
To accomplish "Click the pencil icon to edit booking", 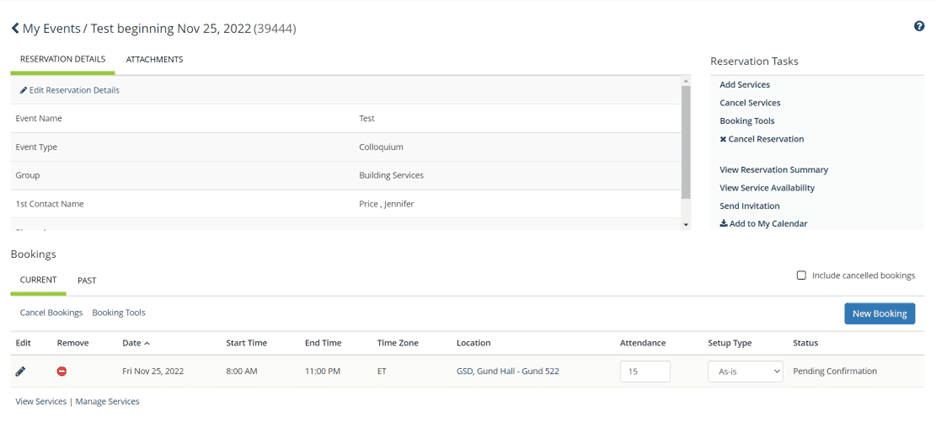I will 21,371.
